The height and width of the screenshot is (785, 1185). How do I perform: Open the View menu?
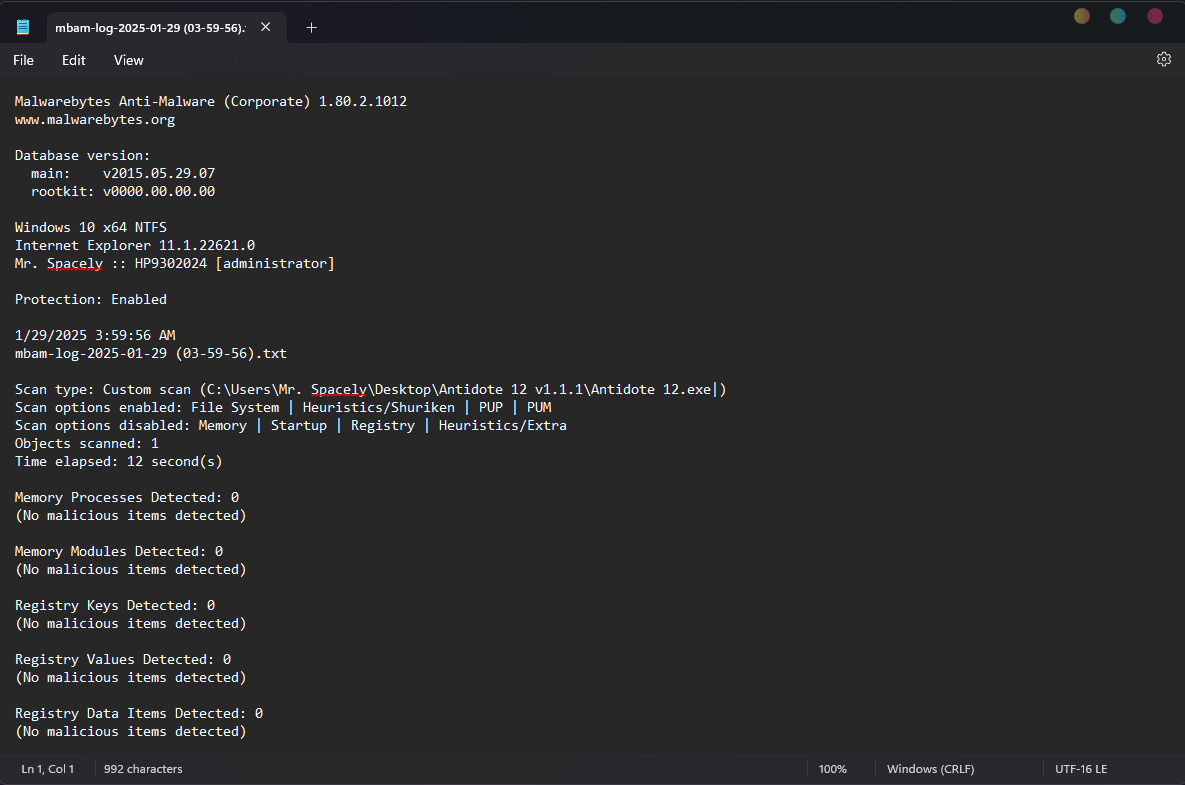click(x=129, y=60)
